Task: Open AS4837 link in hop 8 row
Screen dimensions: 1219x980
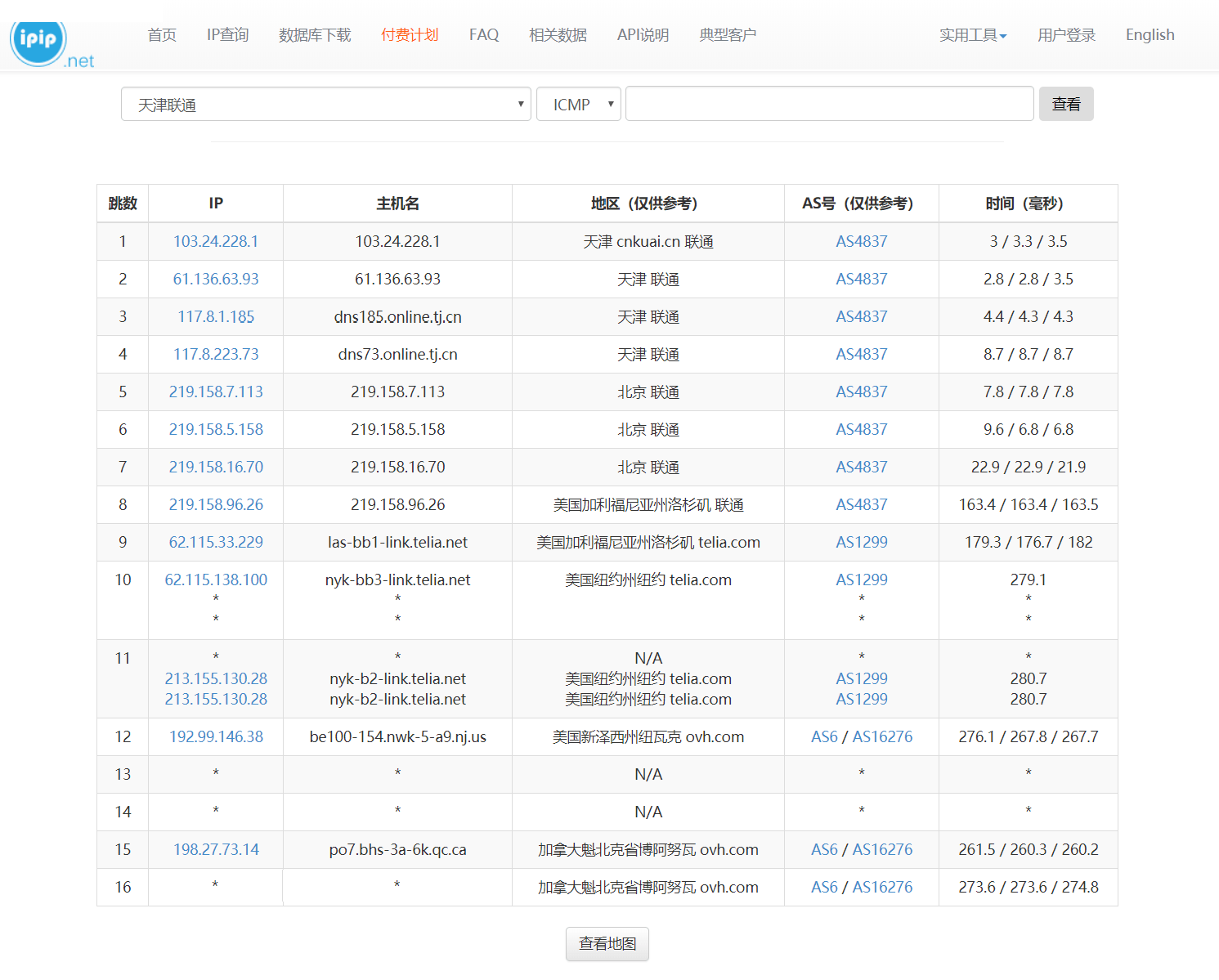Action: coord(861,505)
